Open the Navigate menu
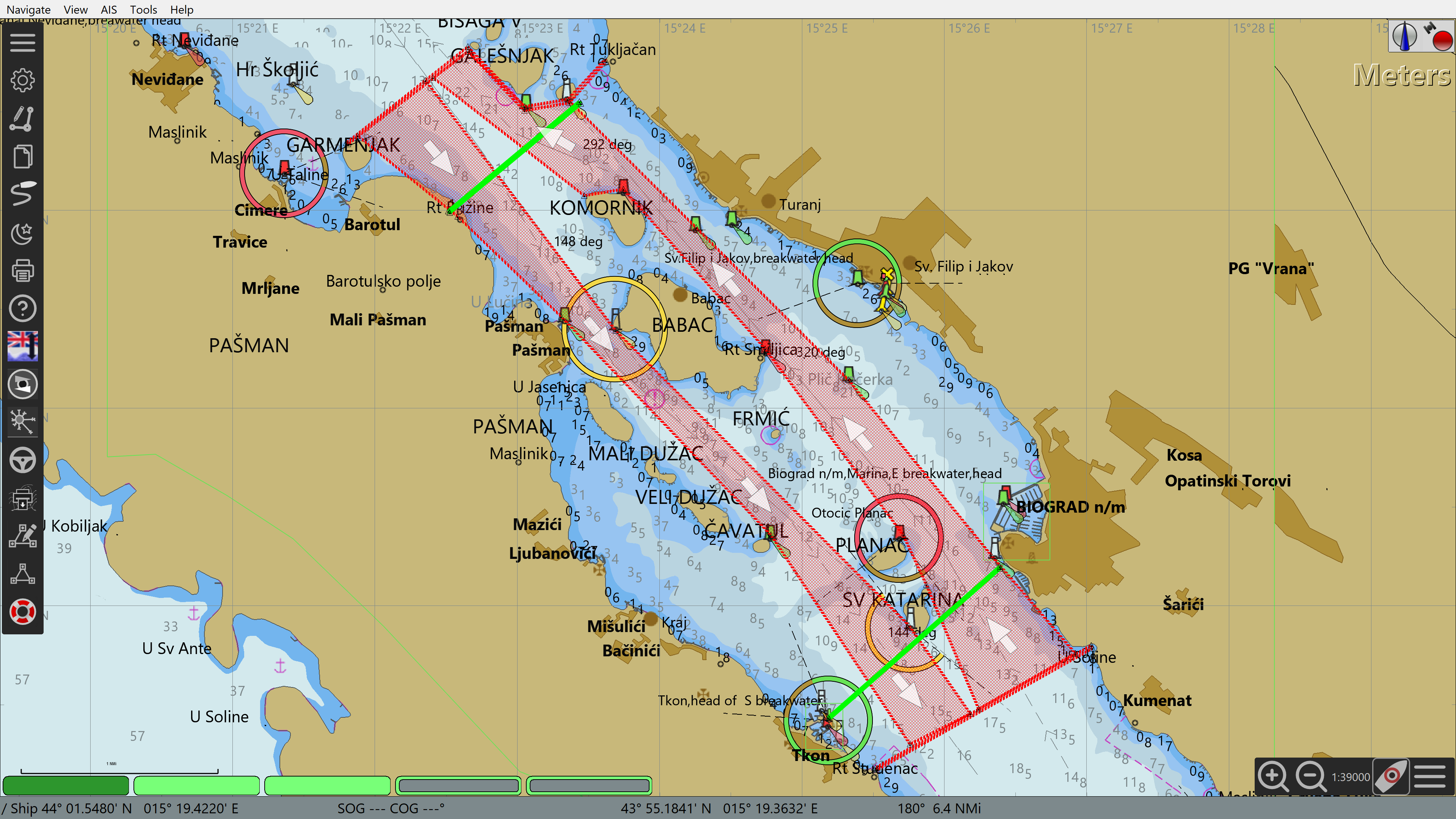This screenshot has width=1456, height=819. click(28, 9)
